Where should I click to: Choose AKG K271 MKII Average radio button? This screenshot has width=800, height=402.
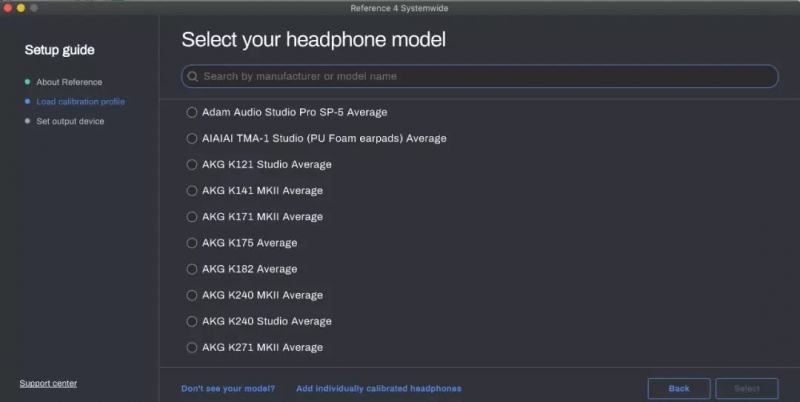[x=192, y=347]
